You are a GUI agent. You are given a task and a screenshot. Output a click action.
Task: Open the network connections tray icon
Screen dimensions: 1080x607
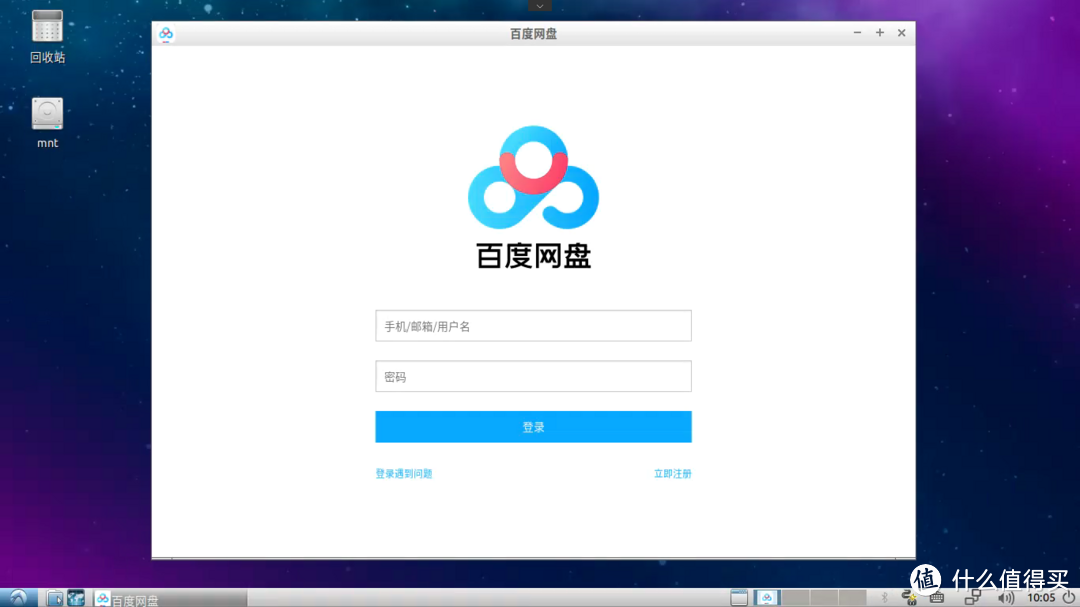click(973, 597)
